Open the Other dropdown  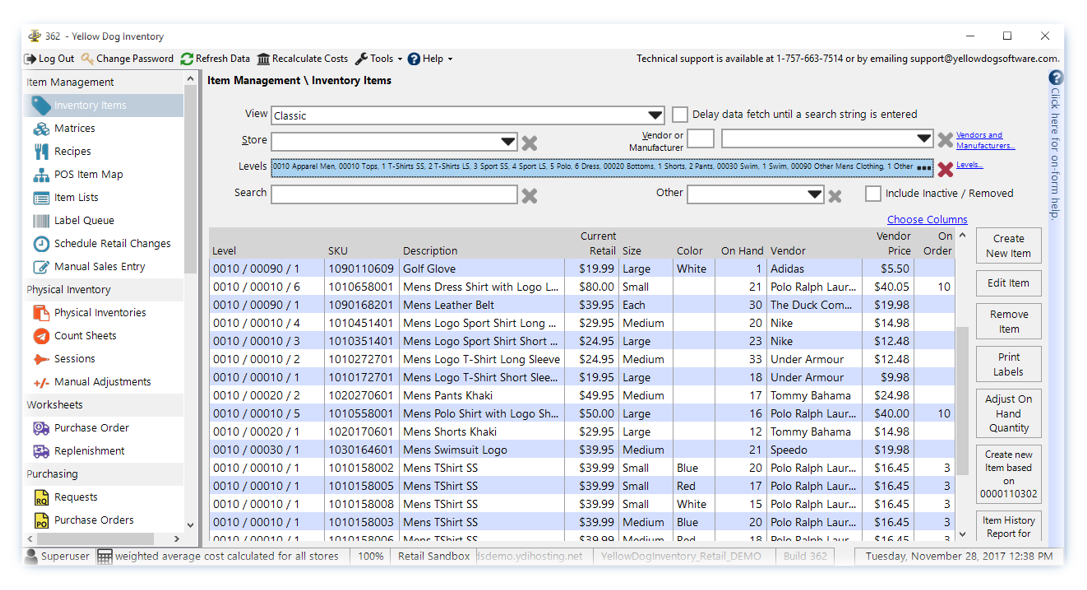tap(815, 195)
